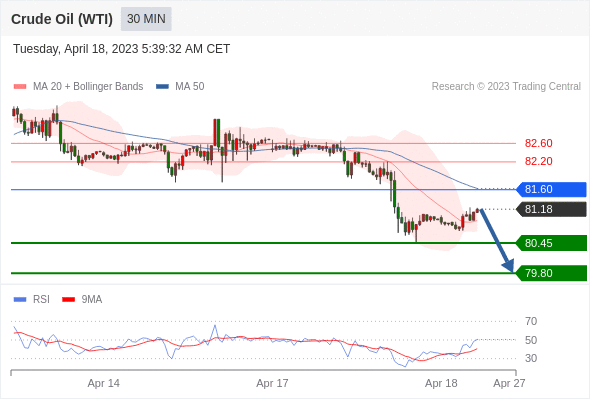Click the Apr 17 date axis label
Screen dimensions: 590x400
point(272,383)
